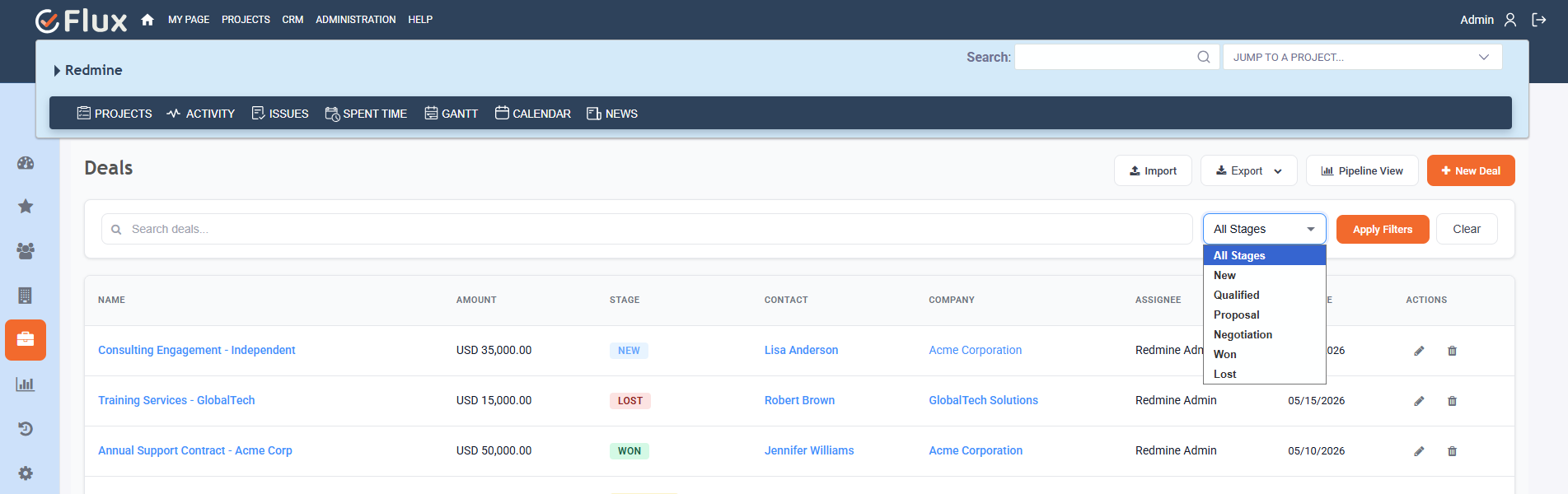Edit the Training Services deal
Viewport: 1568px width, 494px height.
(1419, 401)
